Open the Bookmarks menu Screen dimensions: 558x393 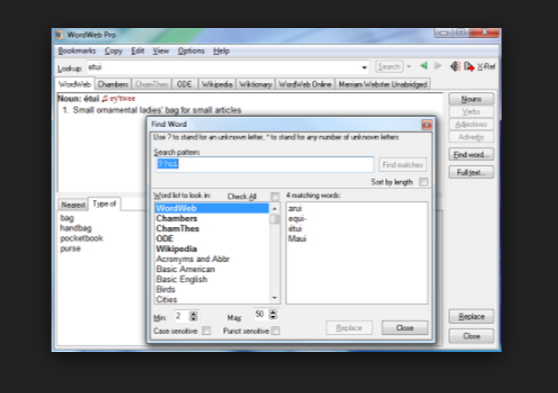tap(77, 51)
